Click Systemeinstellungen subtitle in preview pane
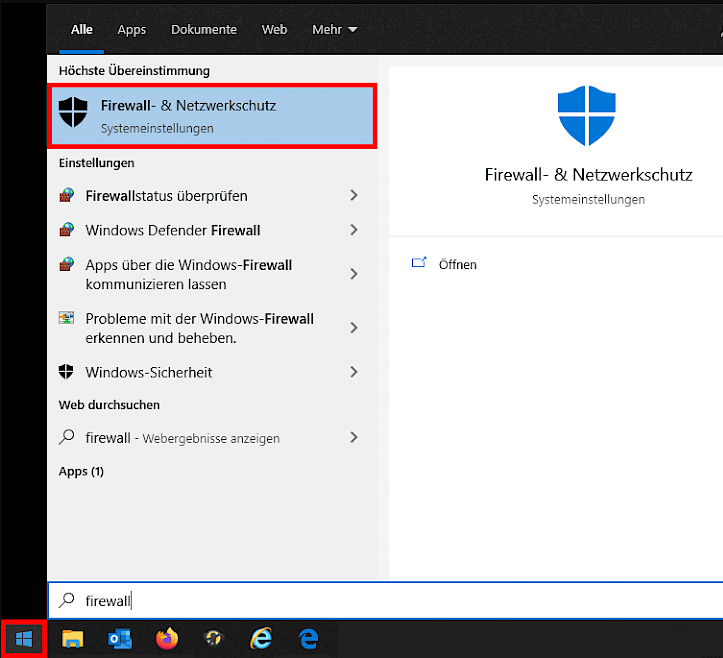 588,200
